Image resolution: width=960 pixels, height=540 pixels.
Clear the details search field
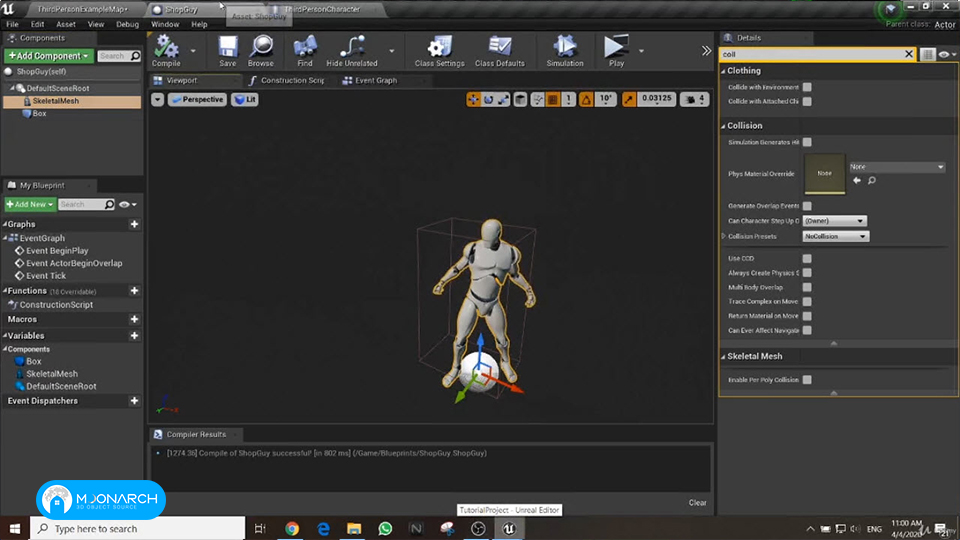[909, 54]
